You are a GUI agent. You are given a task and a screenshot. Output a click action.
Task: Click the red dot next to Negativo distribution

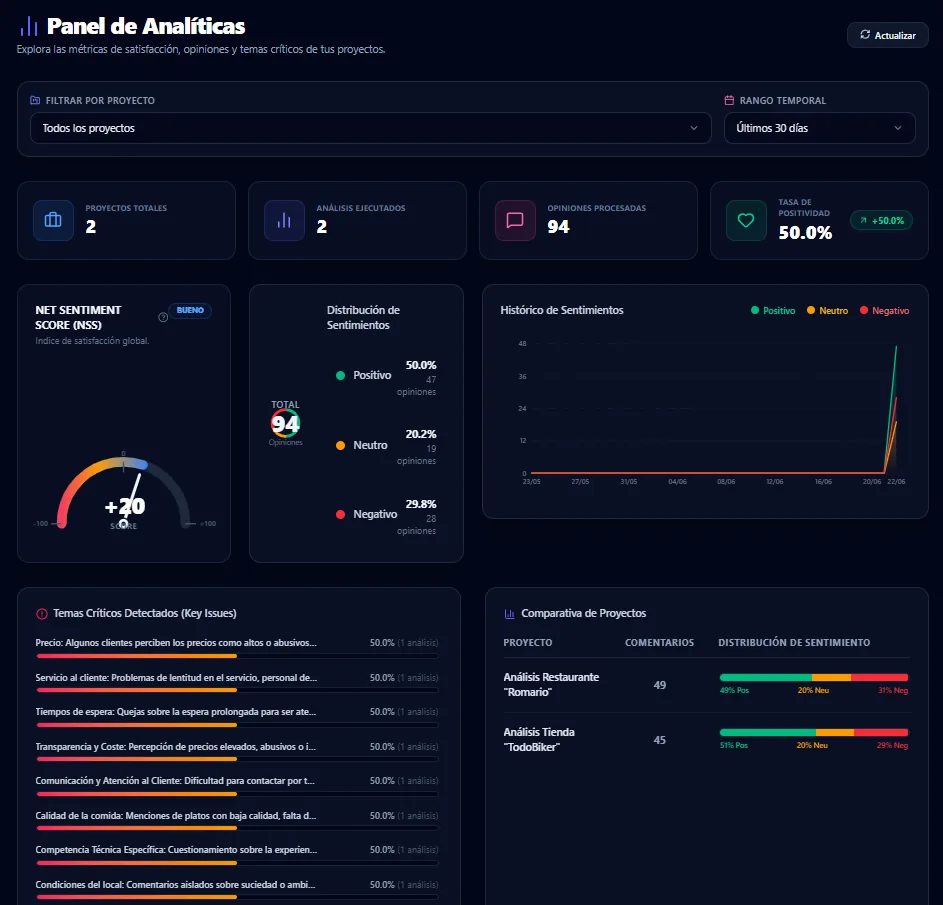pos(340,514)
